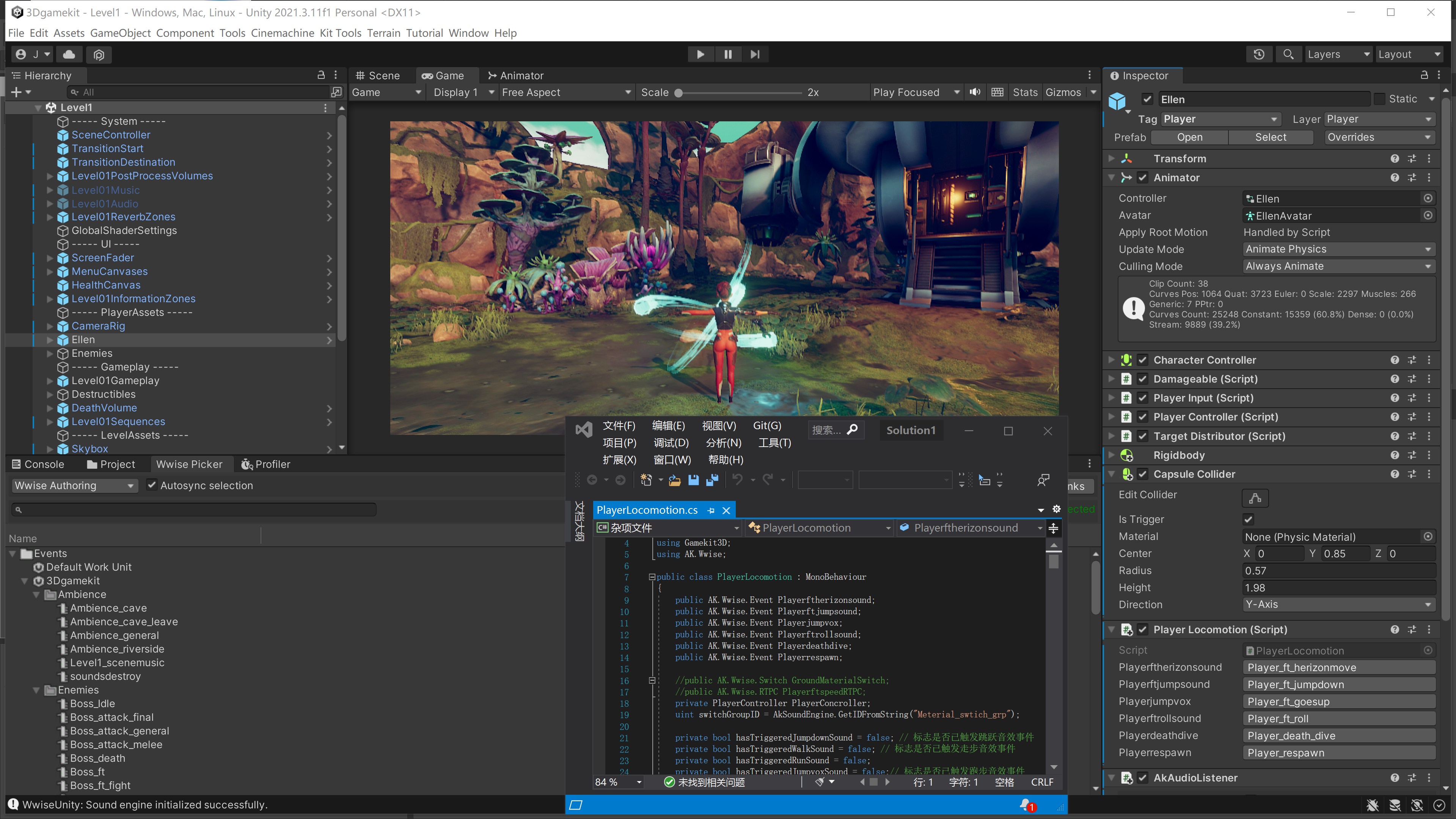Expand the Enemies object in Hierarchy
The width and height of the screenshot is (1456, 819).
[50, 353]
